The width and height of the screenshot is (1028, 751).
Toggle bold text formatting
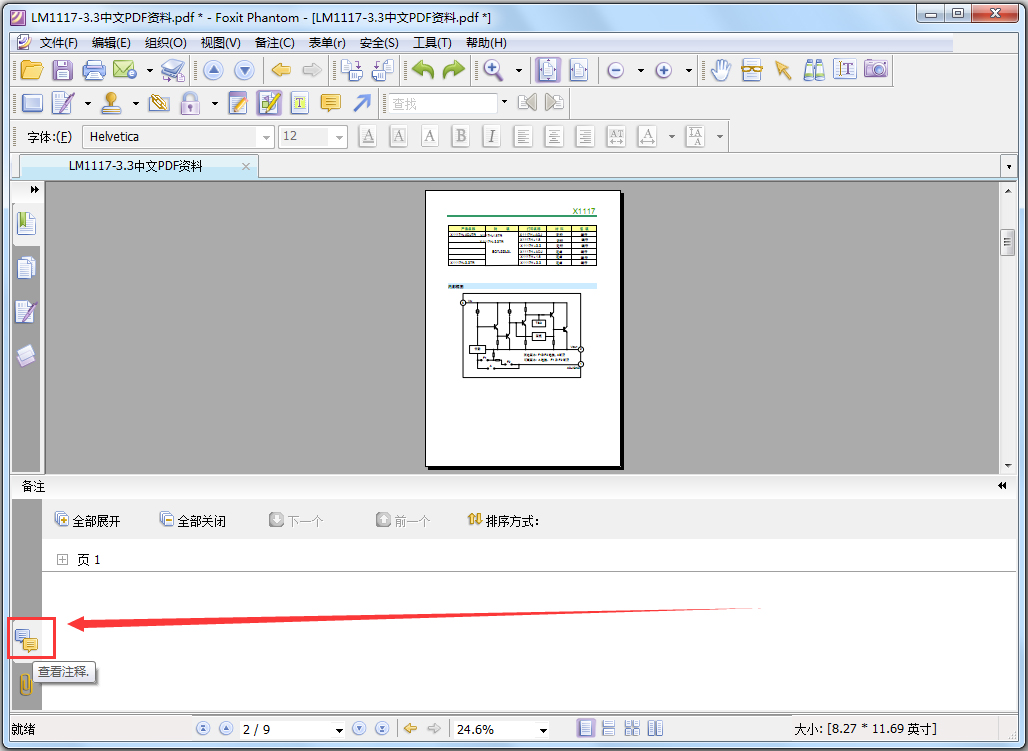coord(461,136)
